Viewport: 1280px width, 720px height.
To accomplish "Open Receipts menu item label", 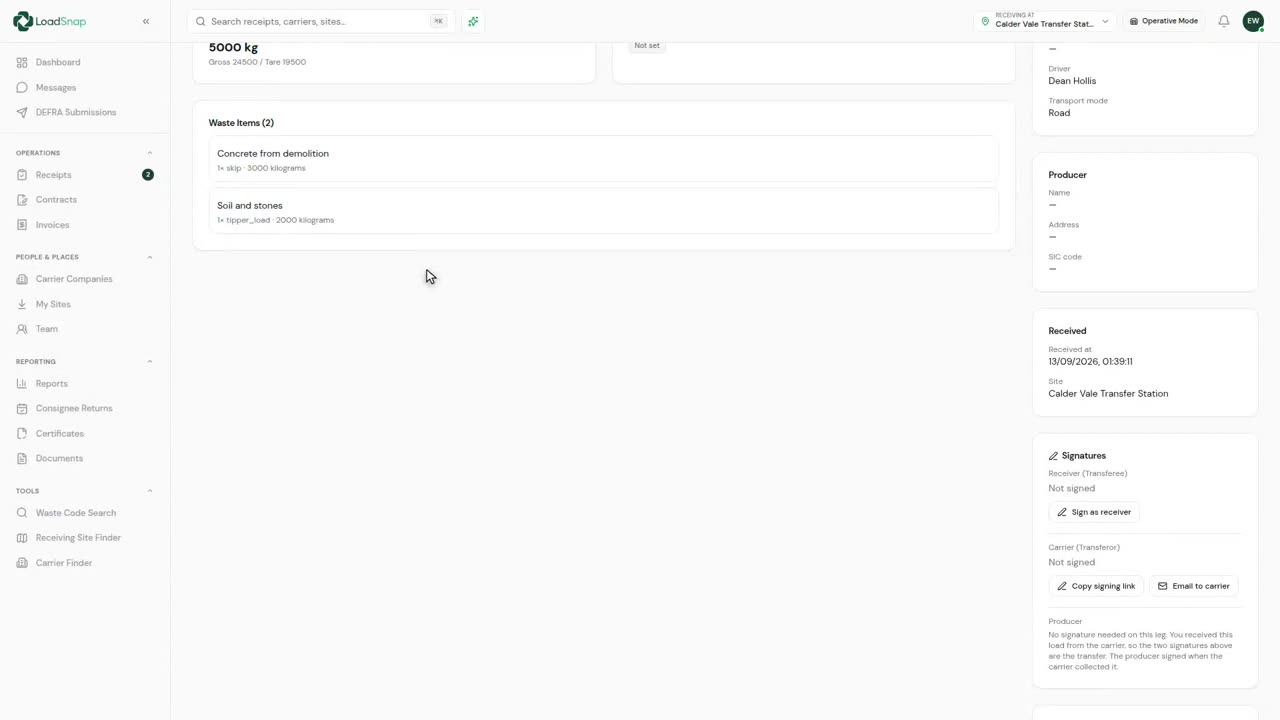I will click(53, 175).
